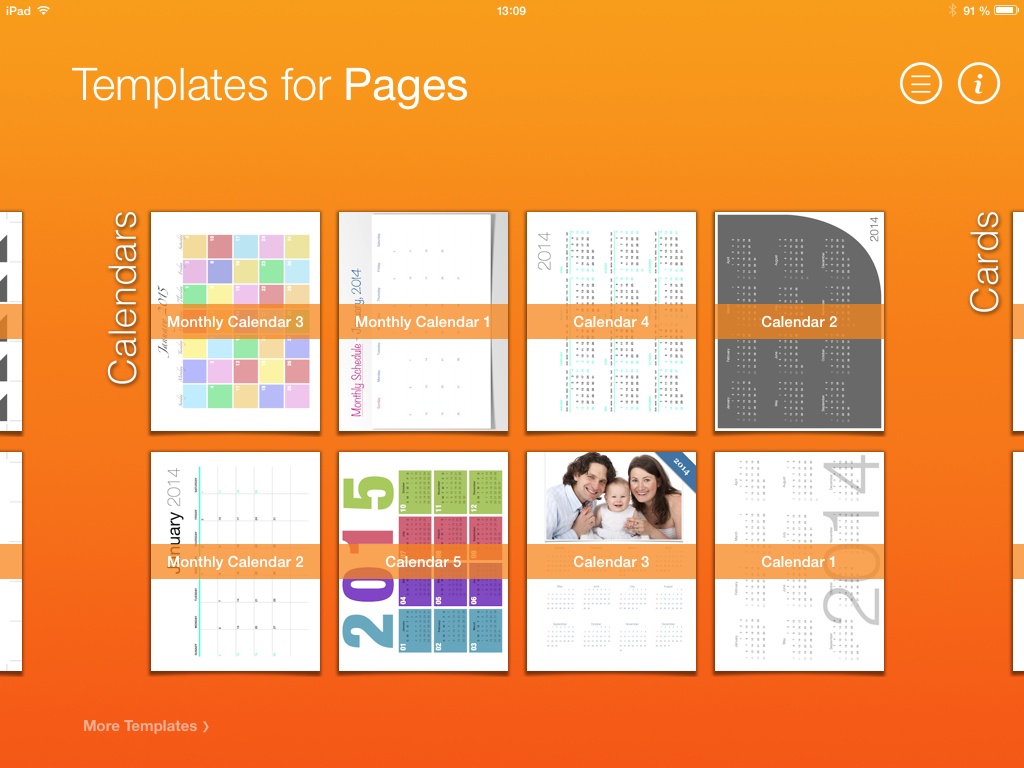This screenshot has width=1024, height=768.
Task: Open the gray Calendar 2 template
Action: [799, 322]
